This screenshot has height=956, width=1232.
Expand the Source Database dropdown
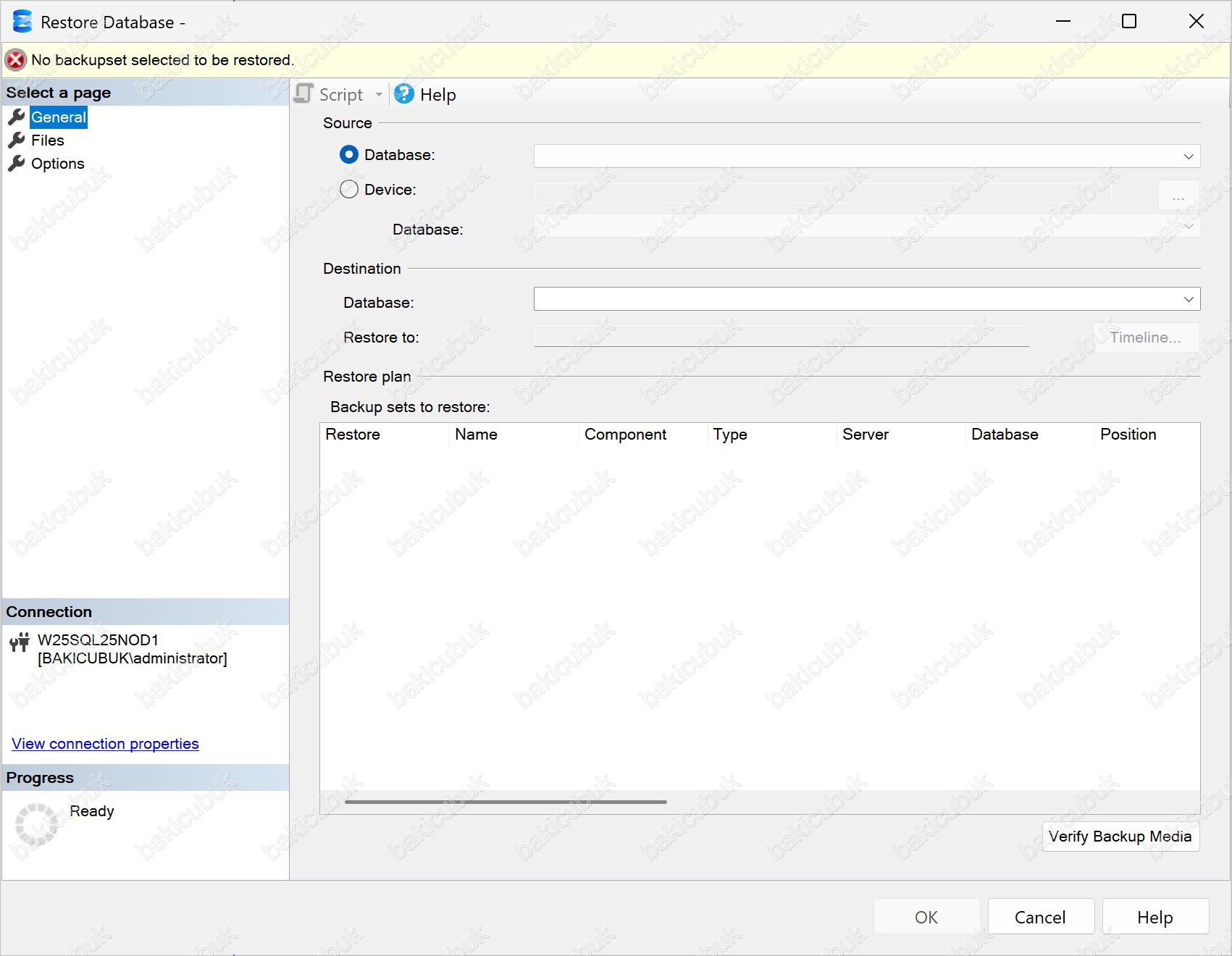click(1188, 156)
